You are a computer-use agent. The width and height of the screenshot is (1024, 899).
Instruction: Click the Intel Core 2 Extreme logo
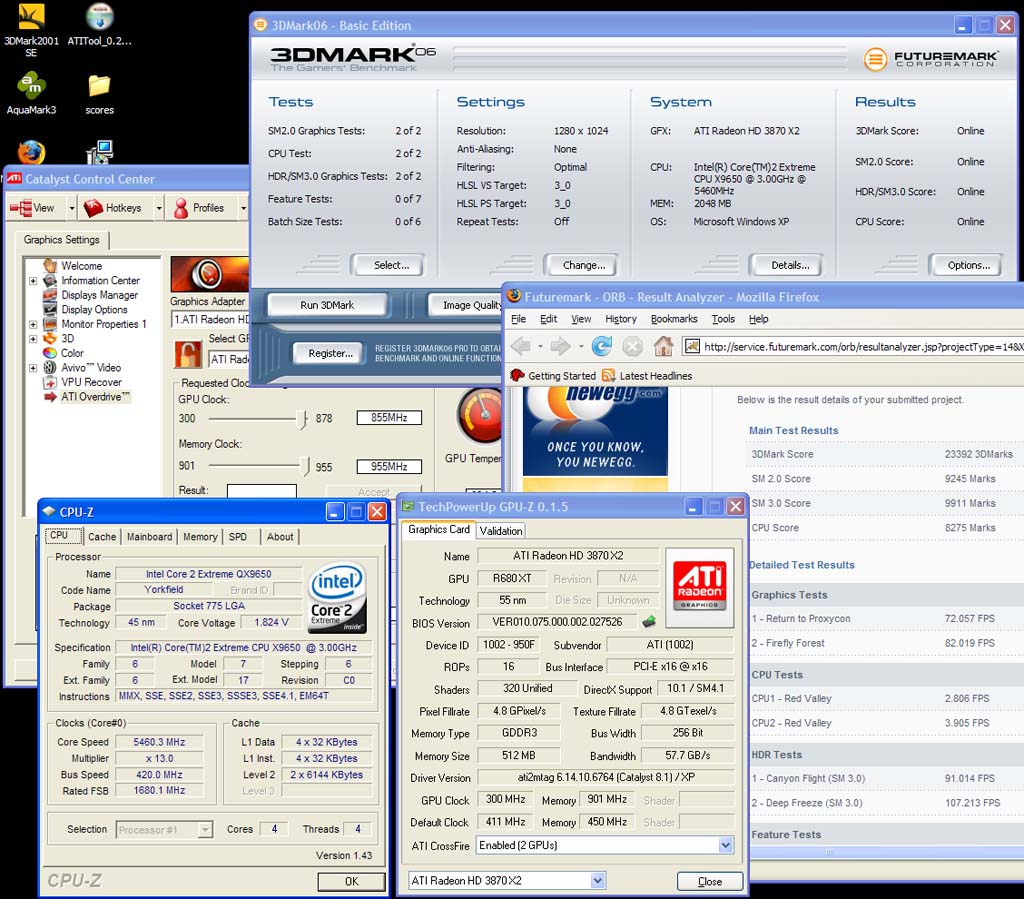(337, 597)
